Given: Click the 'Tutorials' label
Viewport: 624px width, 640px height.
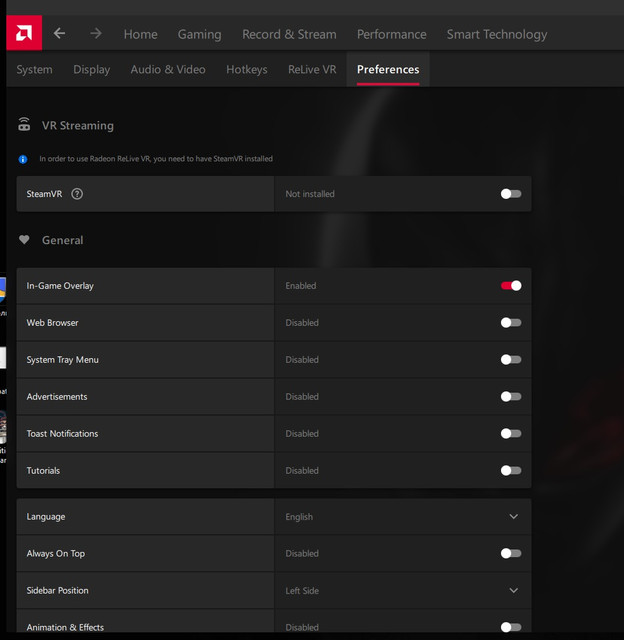Looking at the screenshot, I should 43,470.
